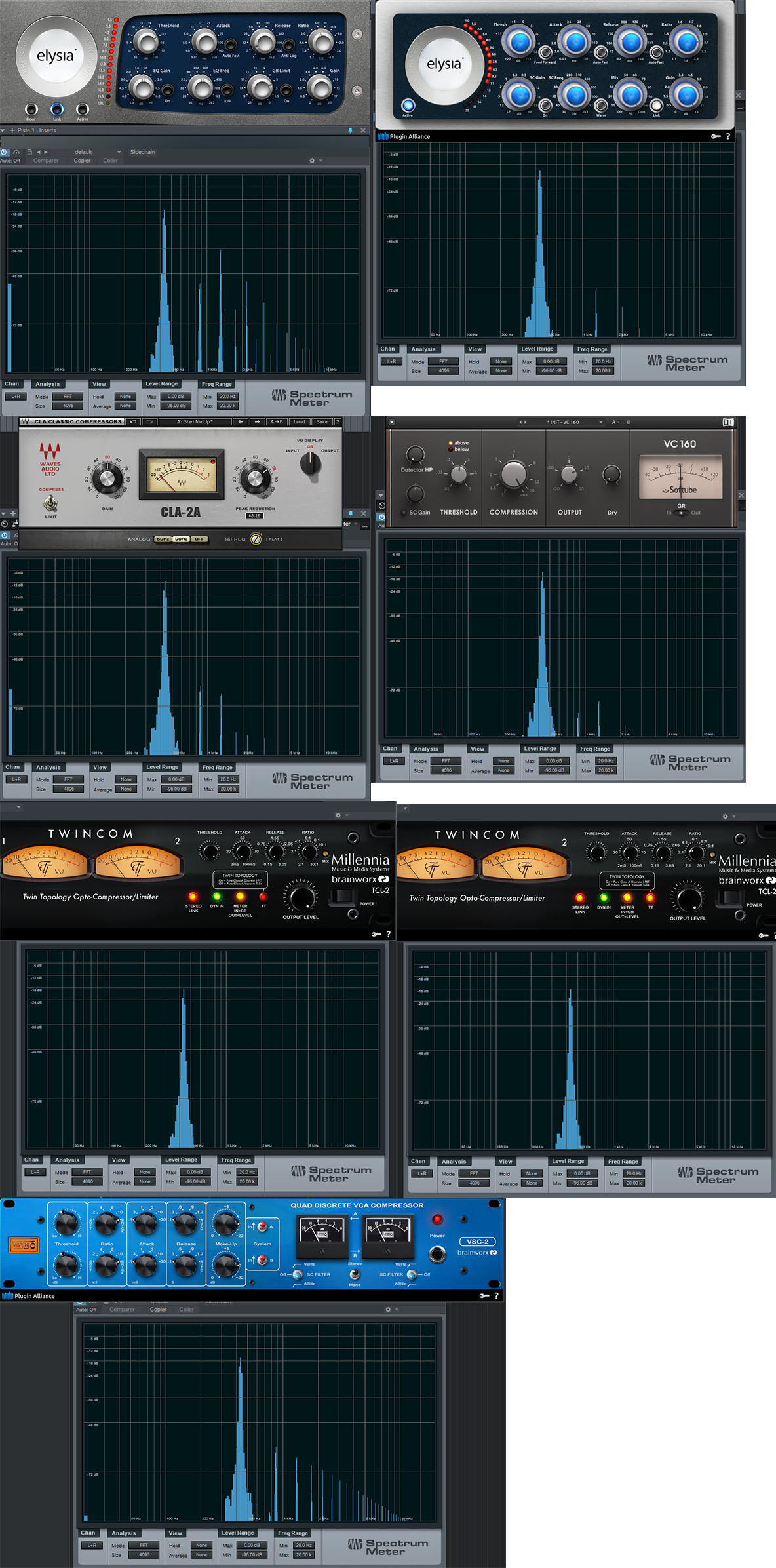The image size is (776, 1568).
Task: Click the Active button on the blue elysia compressor
Action: [408, 105]
